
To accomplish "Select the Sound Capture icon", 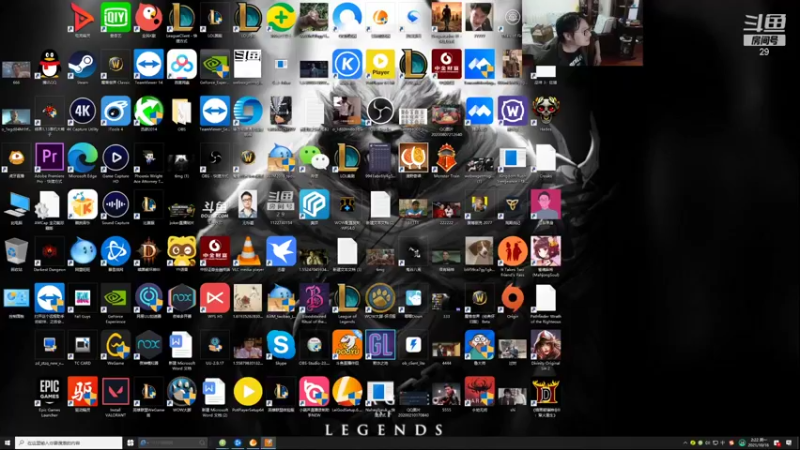I will (115, 207).
